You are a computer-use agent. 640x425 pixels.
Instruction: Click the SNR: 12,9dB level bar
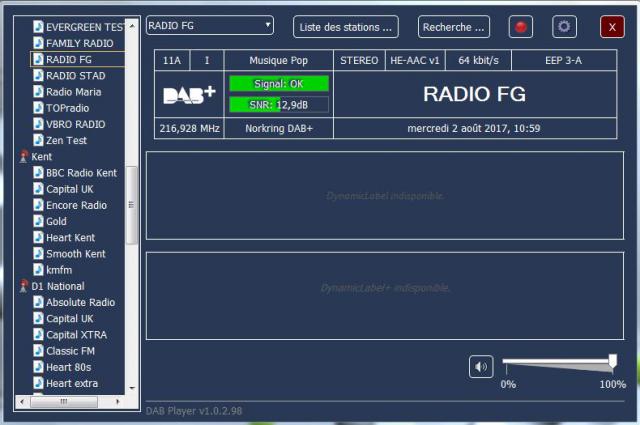pyautogui.click(x=279, y=105)
